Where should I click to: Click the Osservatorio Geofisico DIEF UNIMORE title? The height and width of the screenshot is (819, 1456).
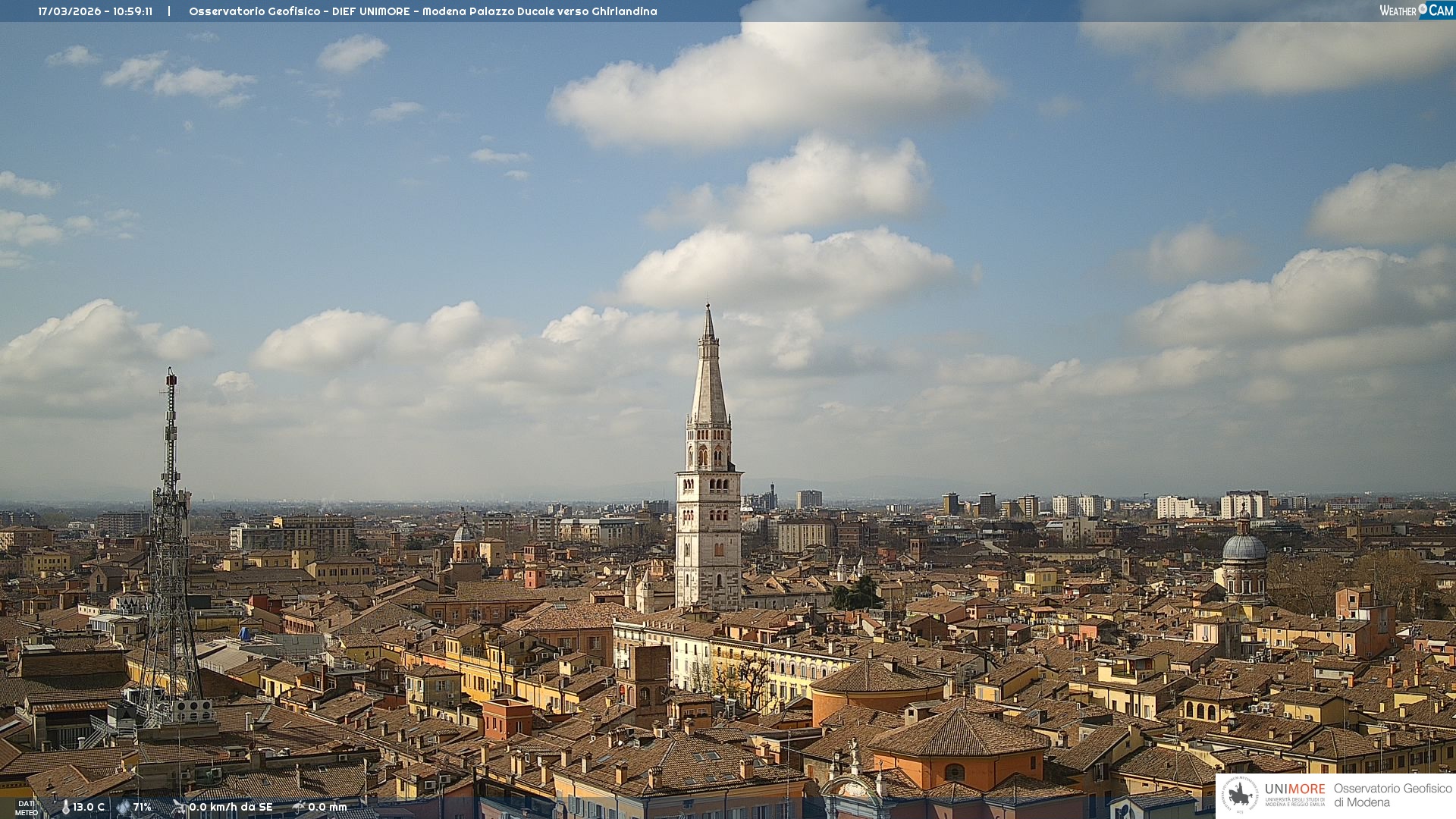tap(299, 11)
